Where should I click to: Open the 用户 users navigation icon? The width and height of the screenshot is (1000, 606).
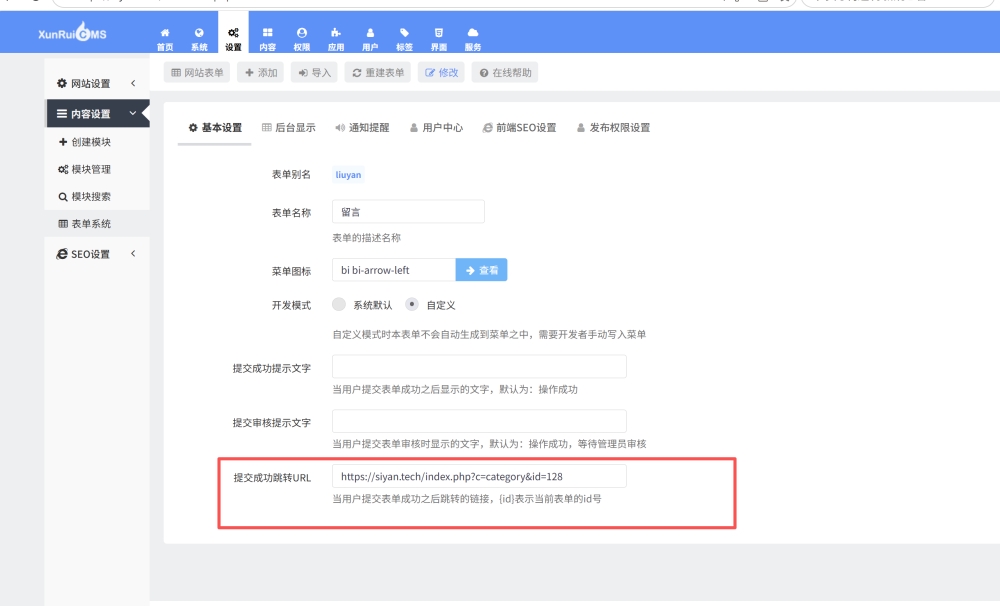370,39
